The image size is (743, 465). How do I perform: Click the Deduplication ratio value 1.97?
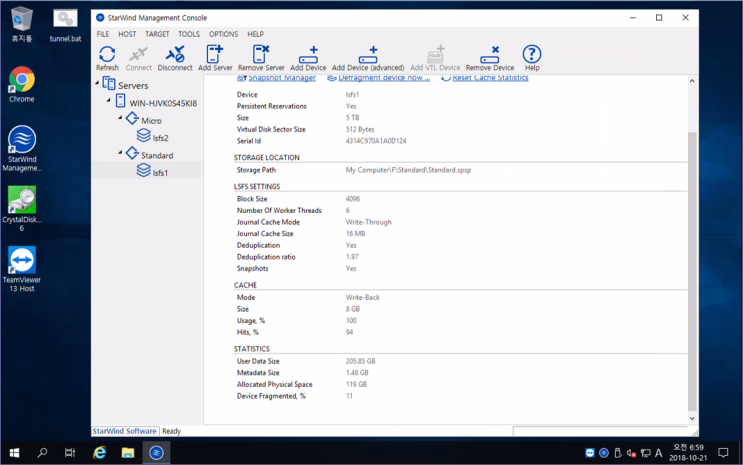[352, 257]
